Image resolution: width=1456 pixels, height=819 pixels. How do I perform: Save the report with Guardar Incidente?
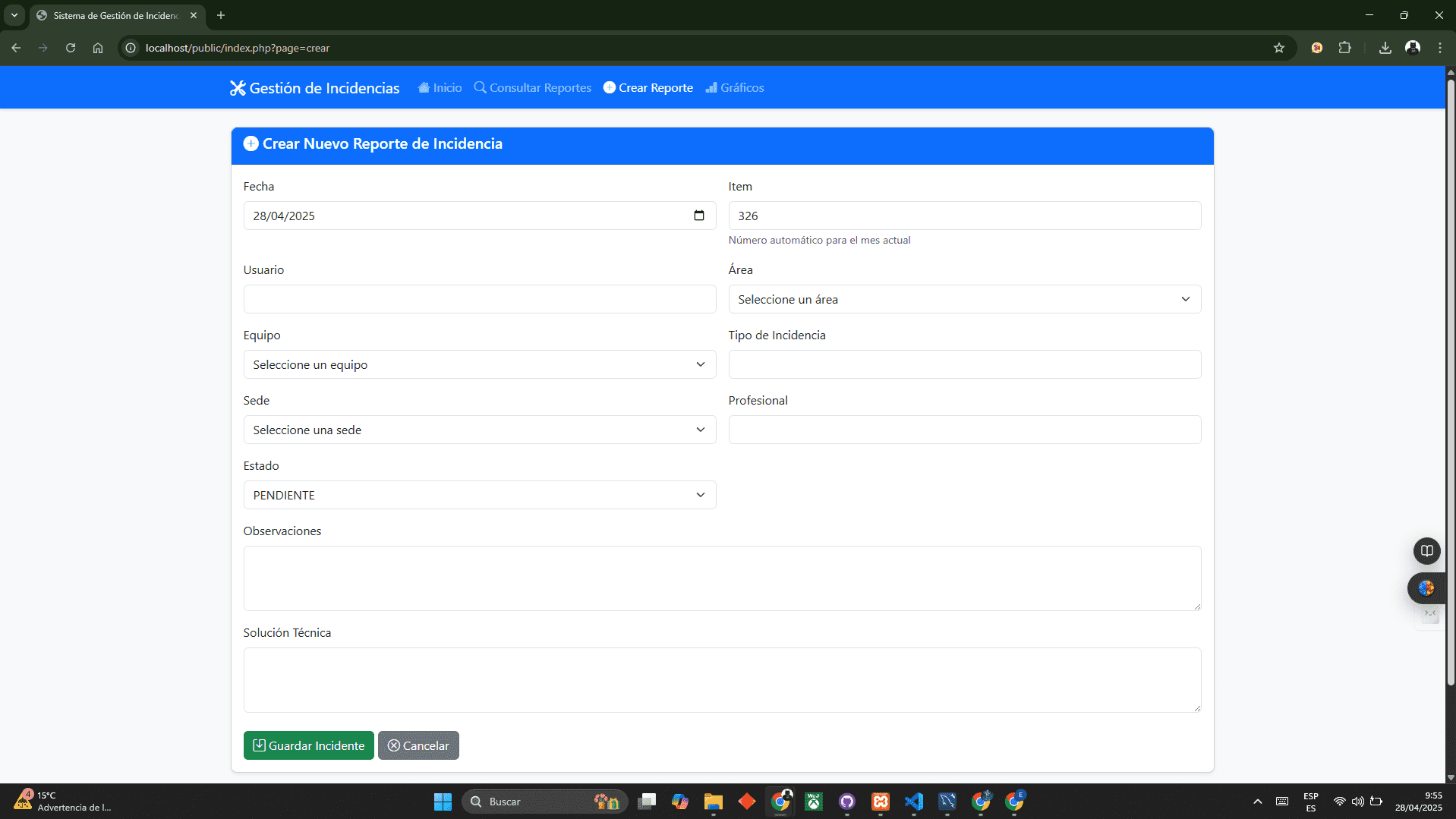pos(308,745)
